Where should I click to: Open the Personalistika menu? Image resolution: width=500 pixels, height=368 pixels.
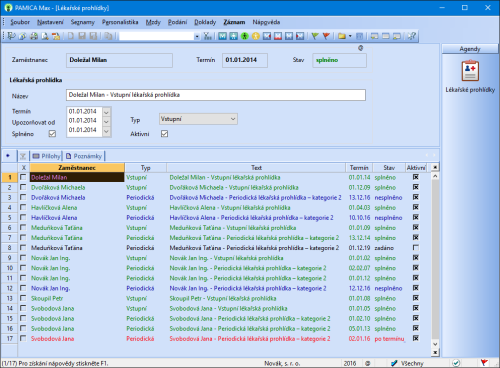[x=120, y=22]
